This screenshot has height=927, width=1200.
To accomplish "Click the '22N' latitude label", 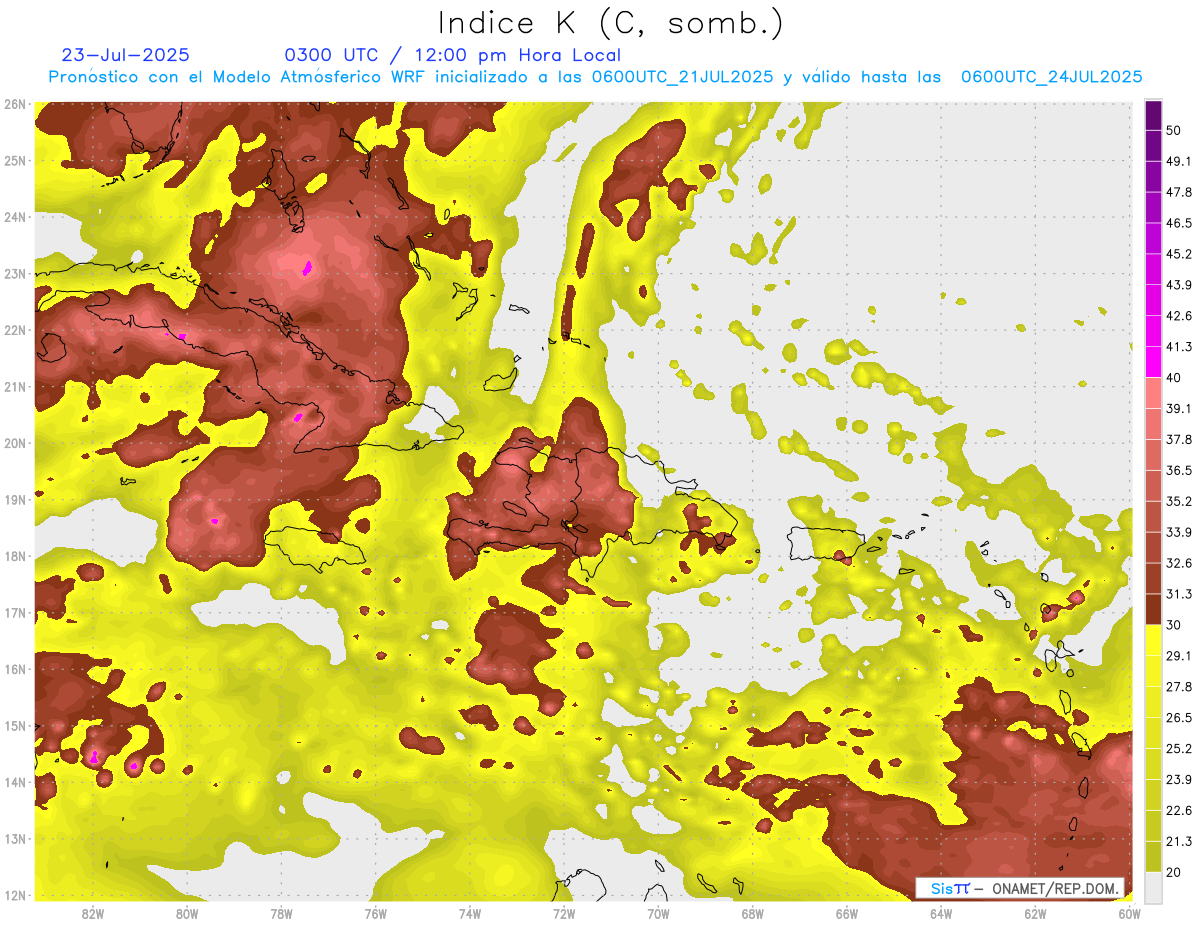I will [15, 330].
